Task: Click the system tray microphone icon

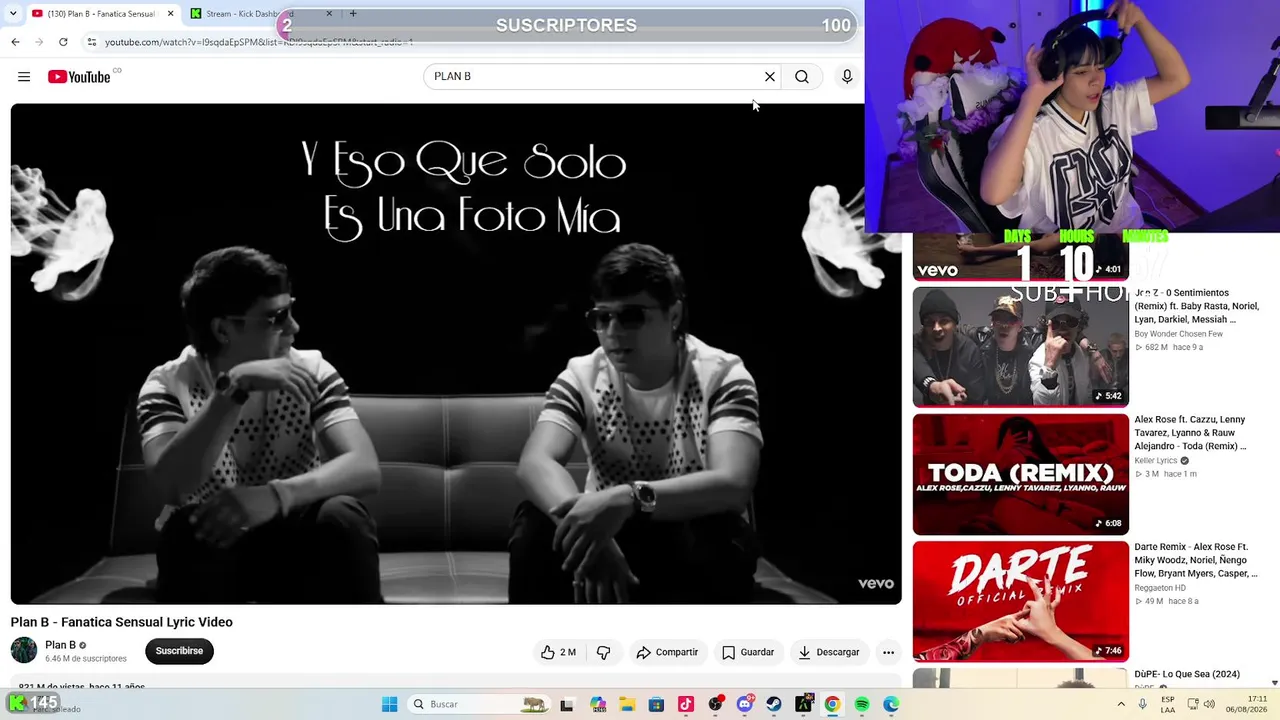Action: click(x=1143, y=704)
